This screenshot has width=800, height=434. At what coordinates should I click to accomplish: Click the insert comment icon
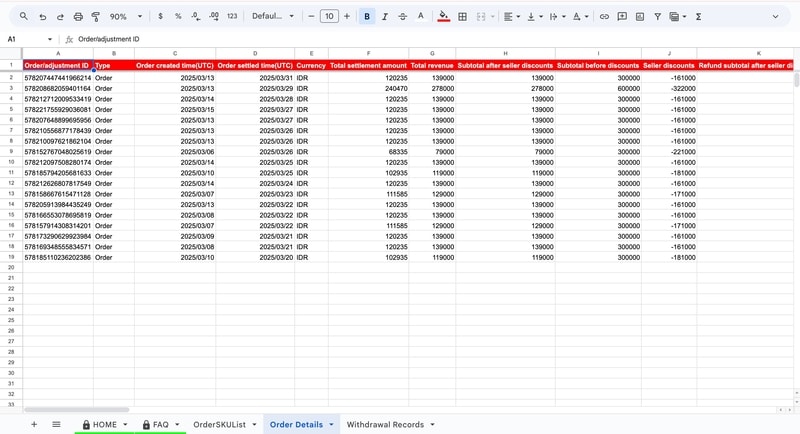[622, 17]
